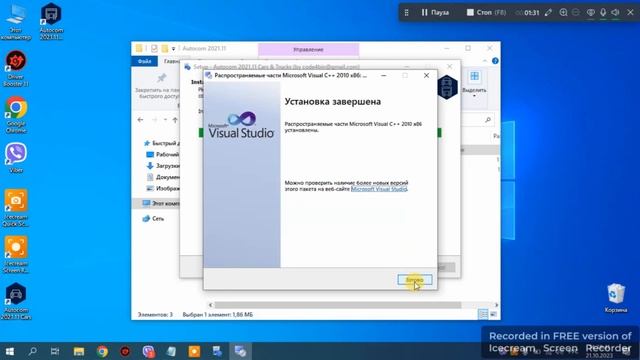
Task: Toggle microphone recording in the recorder bar
Action: pyautogui.click(x=603, y=13)
